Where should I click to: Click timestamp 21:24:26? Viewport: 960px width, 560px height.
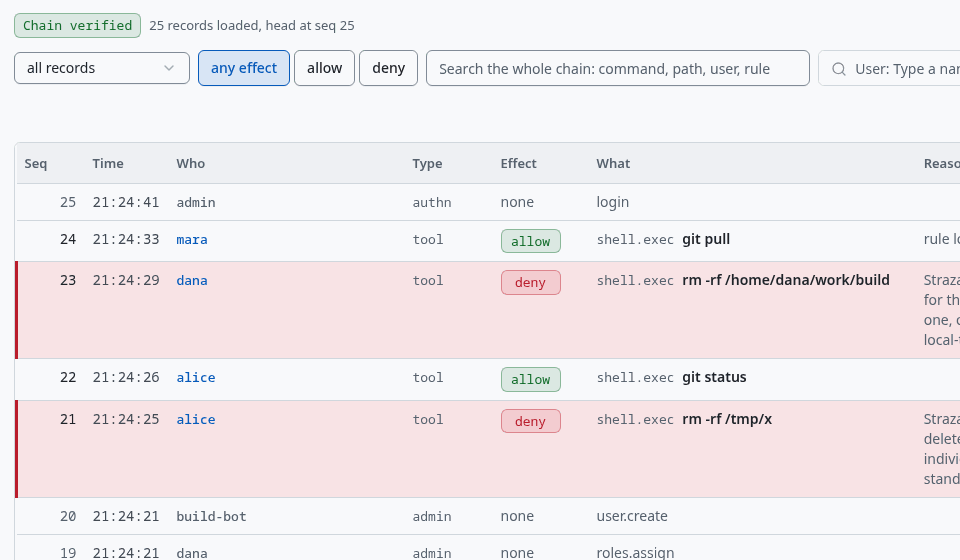click(x=126, y=378)
